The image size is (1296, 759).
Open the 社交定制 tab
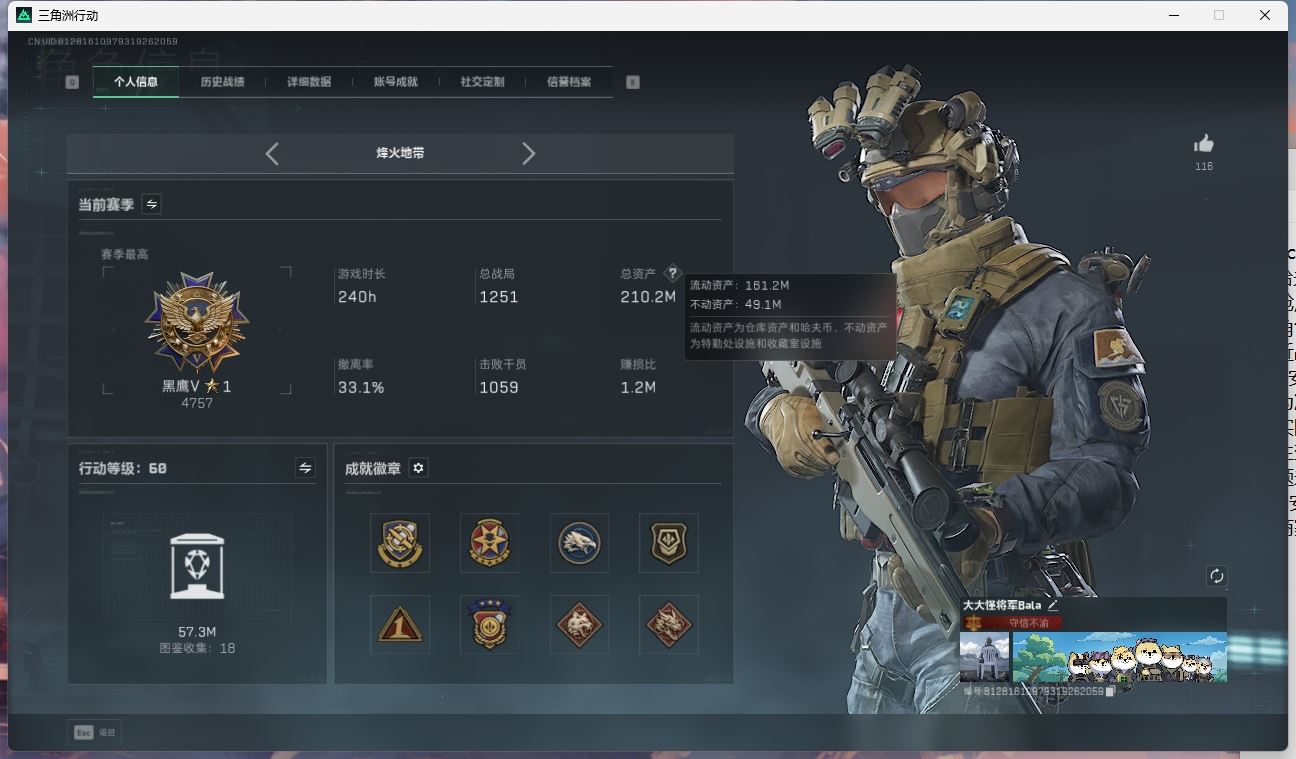(x=482, y=82)
